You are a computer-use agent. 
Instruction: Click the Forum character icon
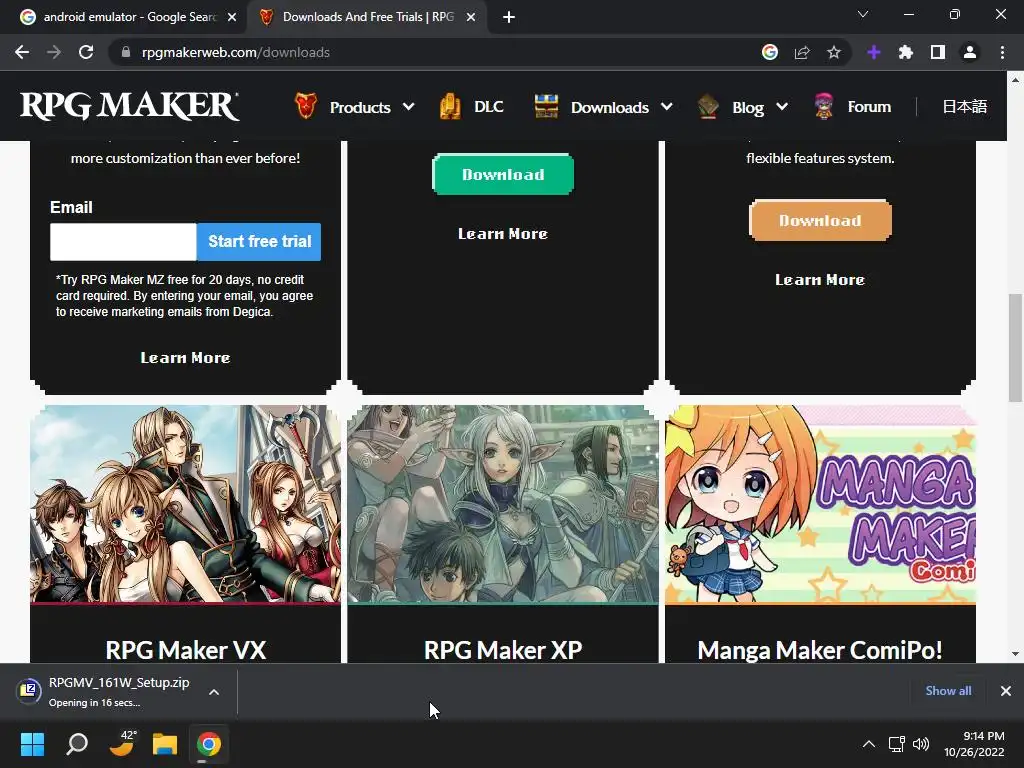coord(824,106)
